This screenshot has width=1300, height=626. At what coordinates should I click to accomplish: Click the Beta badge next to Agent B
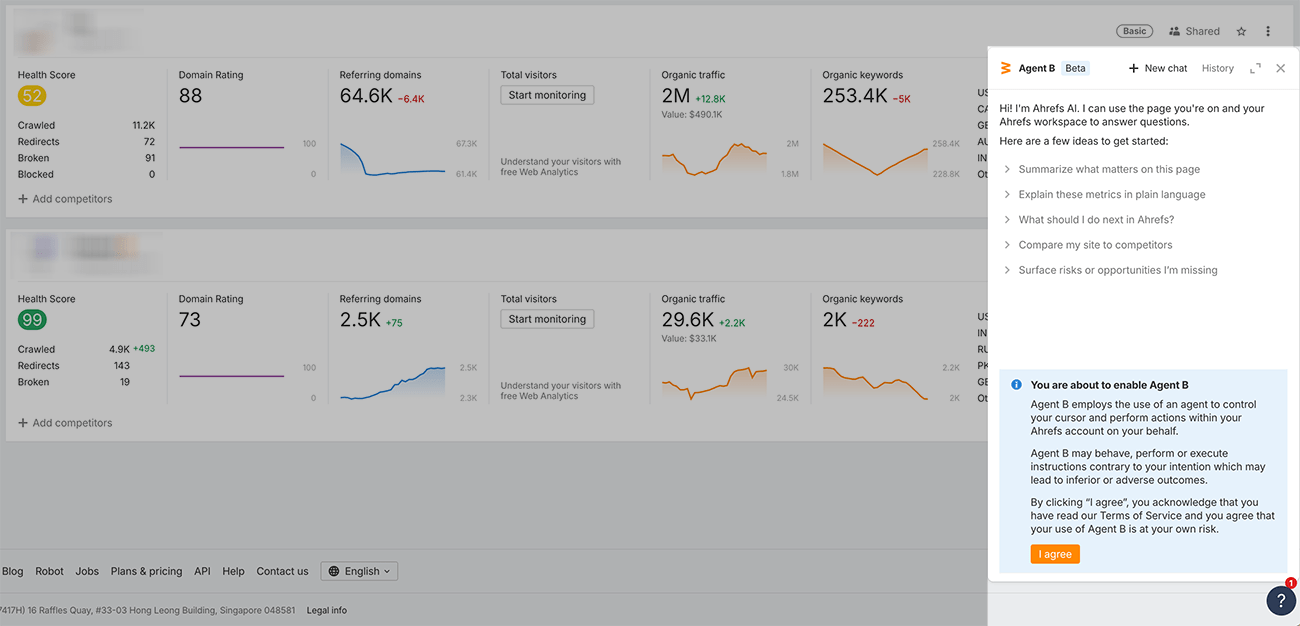click(x=1075, y=68)
